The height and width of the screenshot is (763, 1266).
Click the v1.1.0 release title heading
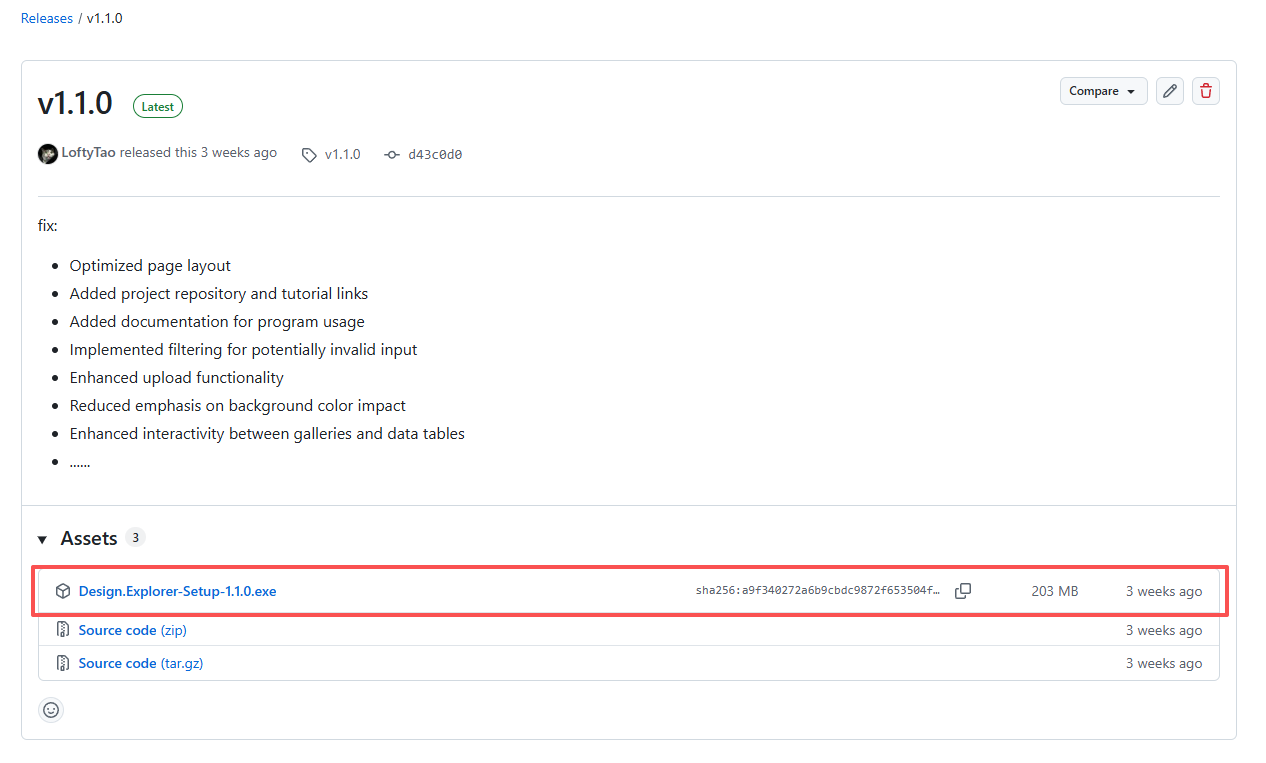(x=75, y=104)
